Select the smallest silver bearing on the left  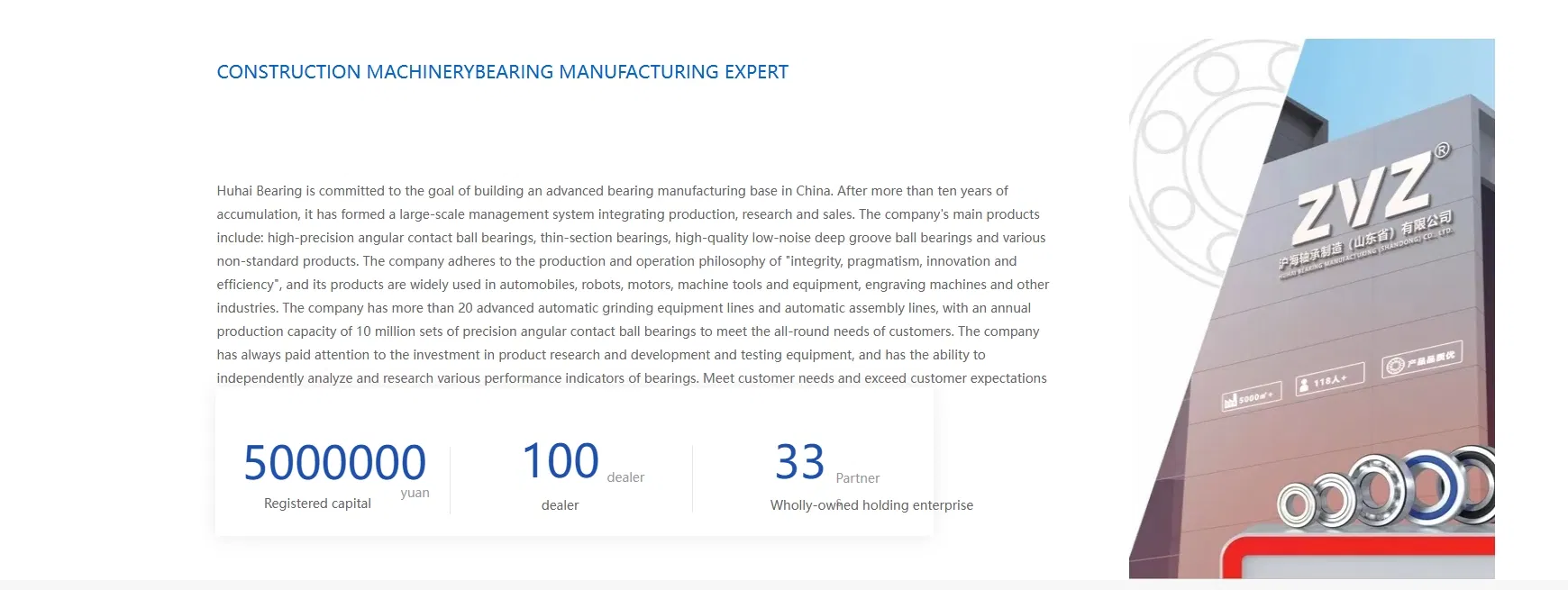tap(1298, 504)
